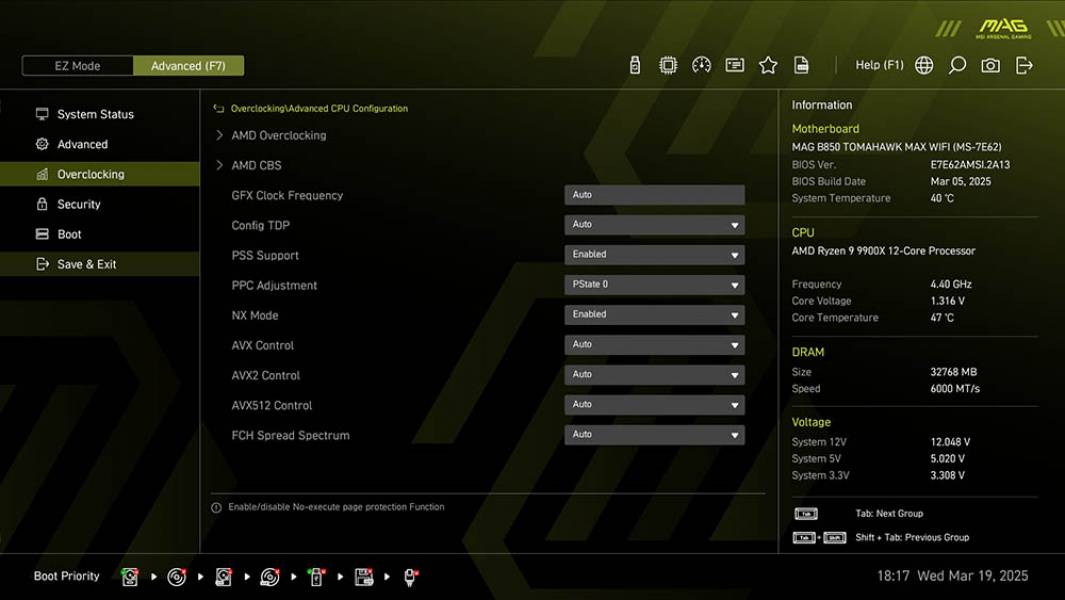This screenshot has height=600, width=1065.
Task: Select the first optical disc boot device
Action: pos(177,577)
